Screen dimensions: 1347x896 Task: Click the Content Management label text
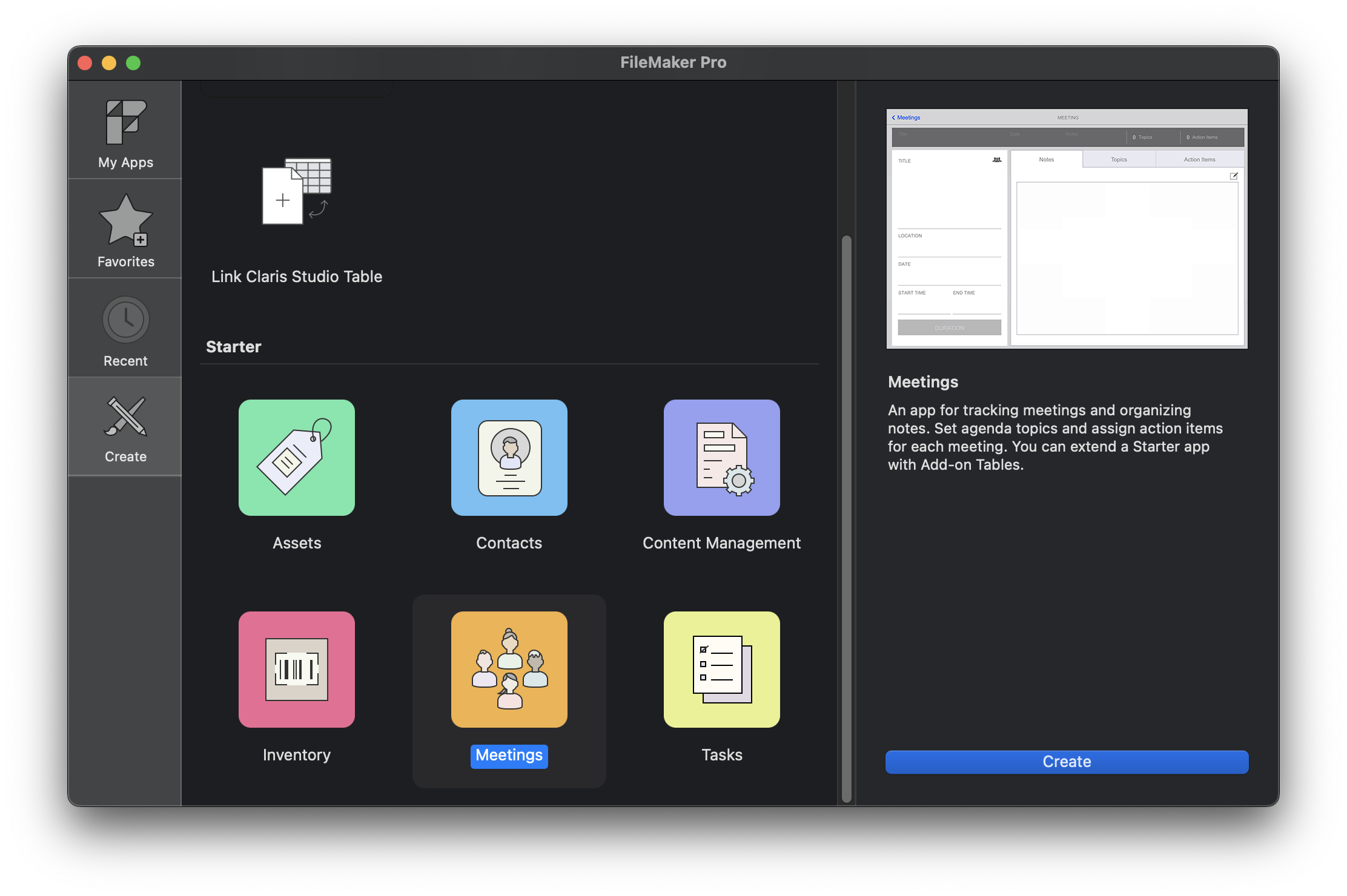click(x=722, y=543)
